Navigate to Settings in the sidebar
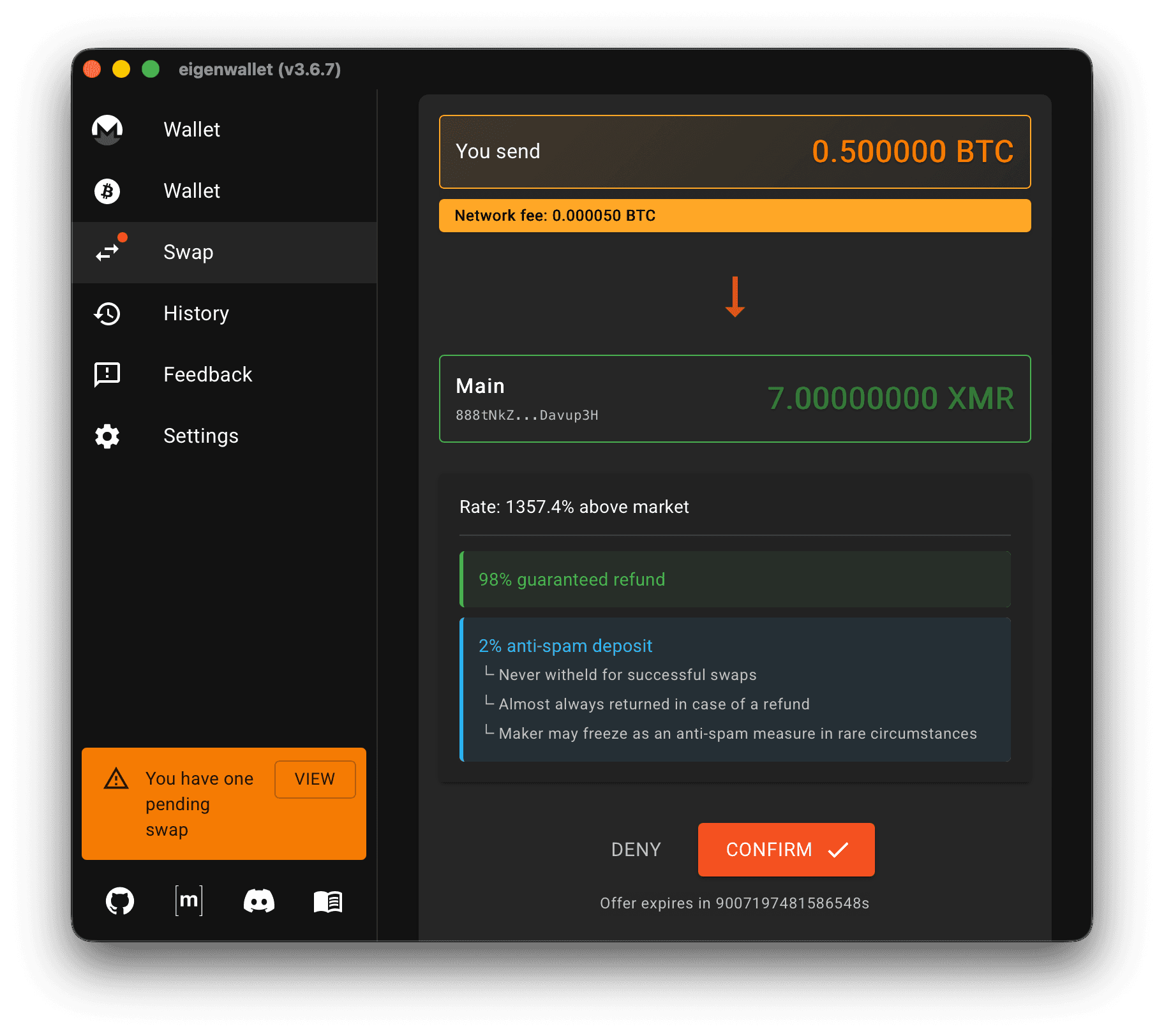Image resolution: width=1164 pixels, height=1036 pixels. (x=200, y=436)
